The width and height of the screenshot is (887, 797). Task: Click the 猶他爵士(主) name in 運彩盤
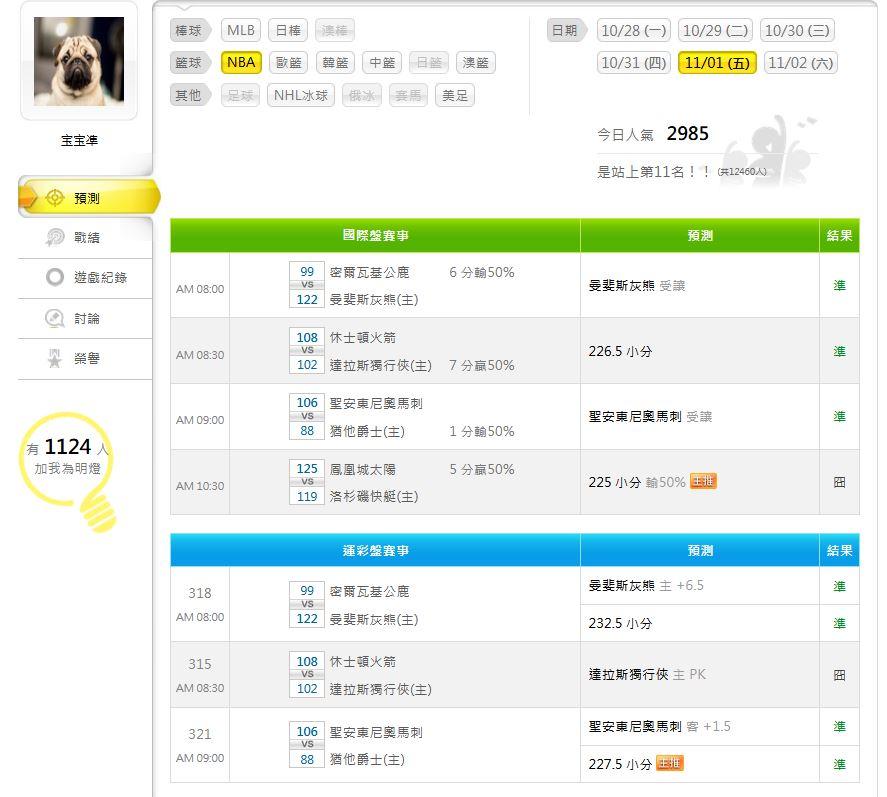click(x=367, y=759)
